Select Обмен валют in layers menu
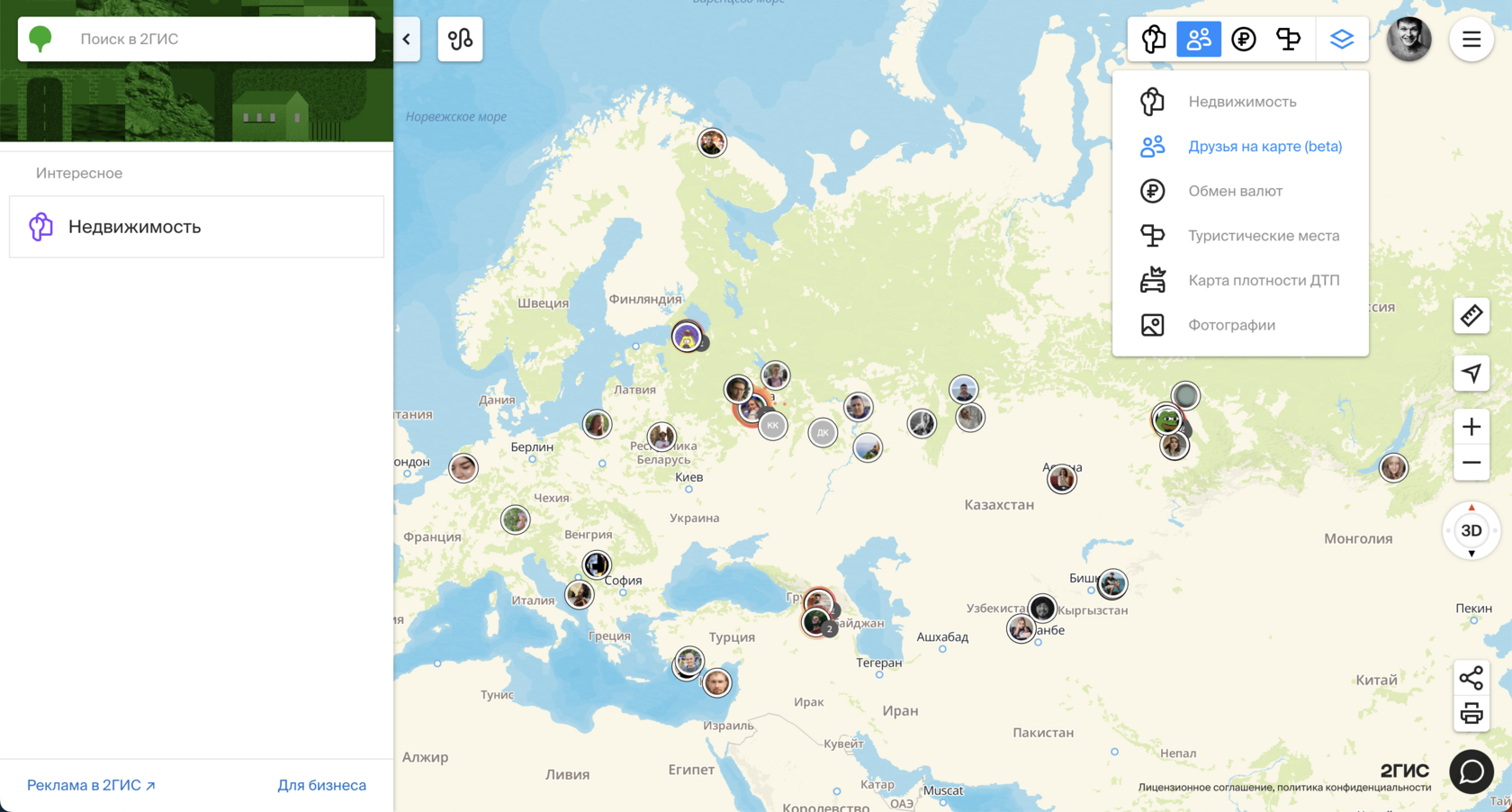This screenshot has height=812, width=1512. 1240,191
